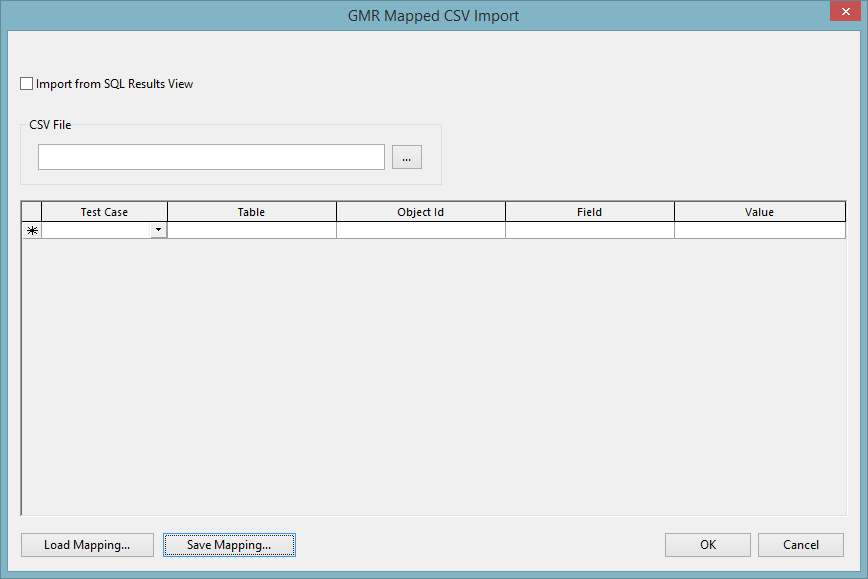Click the new row asterisk indicator

click(x=30, y=230)
